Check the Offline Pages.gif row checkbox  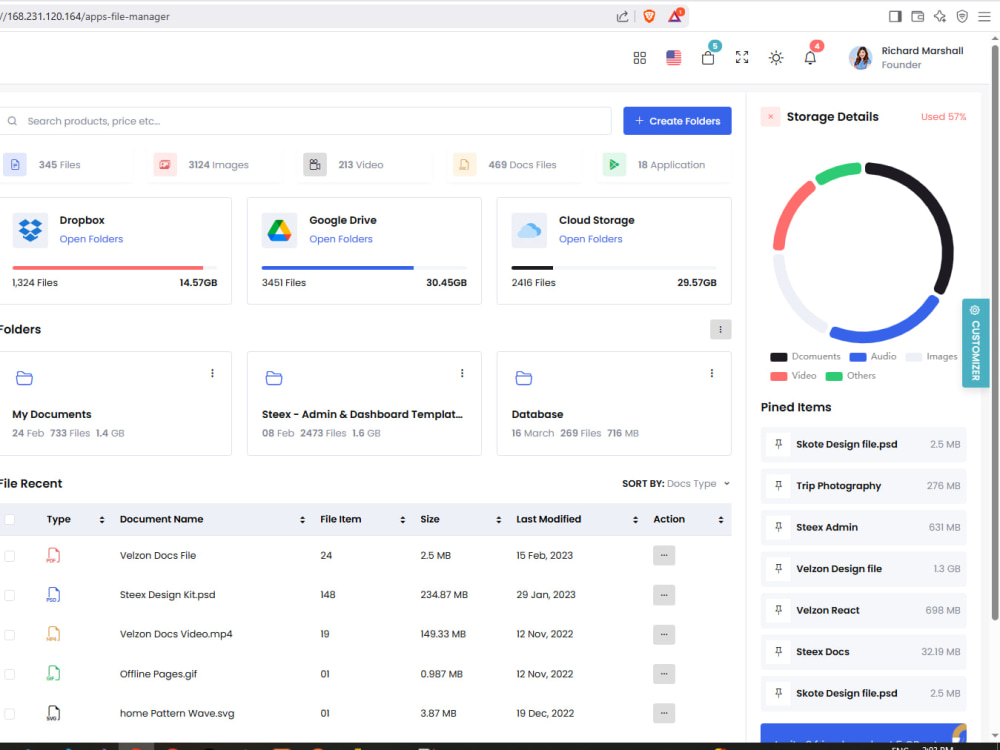(x=10, y=675)
